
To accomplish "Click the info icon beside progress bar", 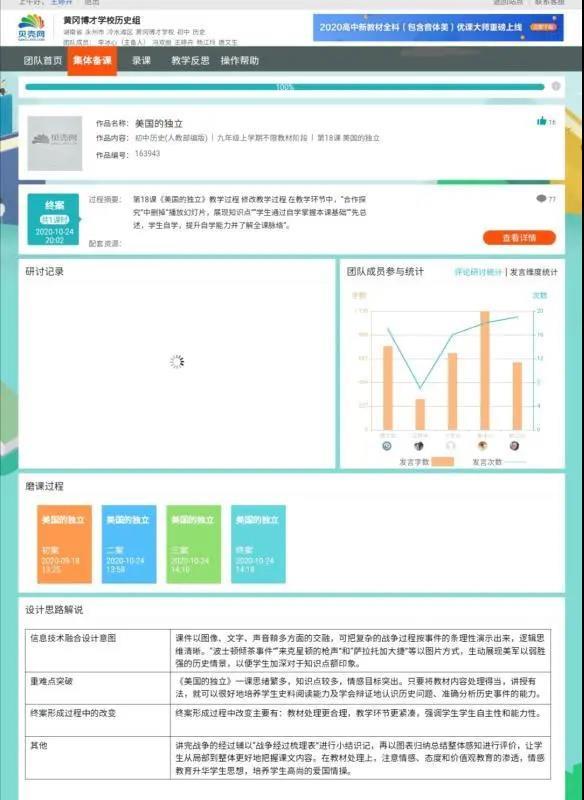I will tap(556, 86).
